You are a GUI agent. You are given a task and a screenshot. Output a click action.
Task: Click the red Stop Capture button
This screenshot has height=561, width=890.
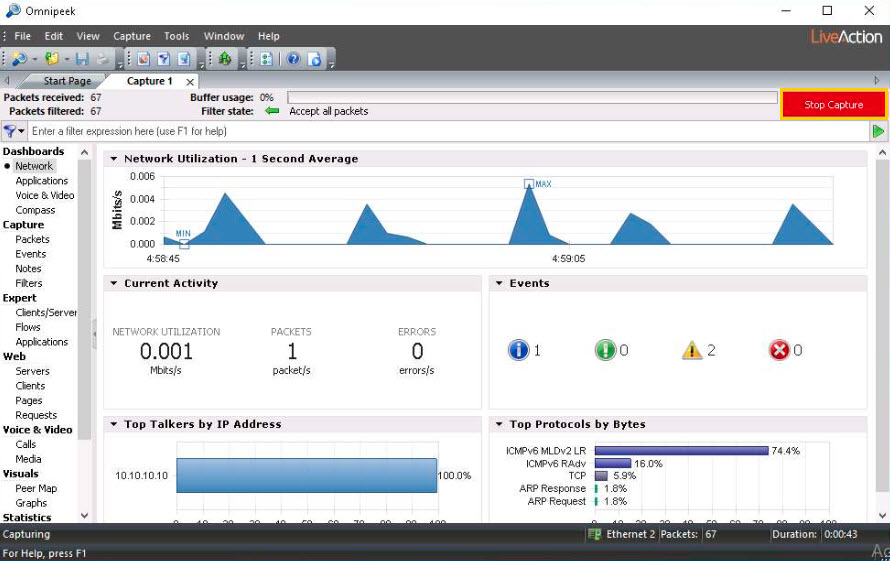833,104
